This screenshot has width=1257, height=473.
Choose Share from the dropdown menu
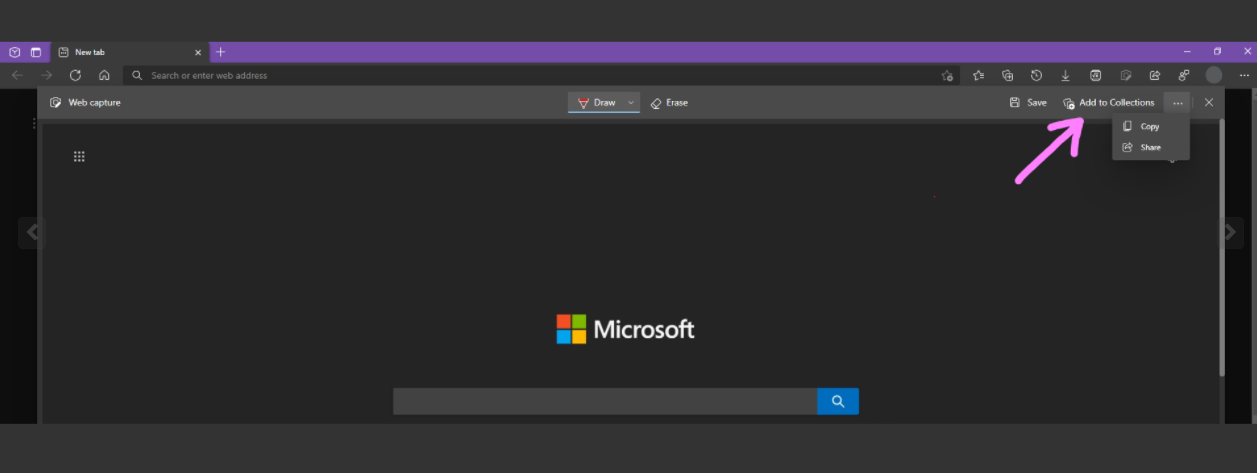click(1151, 148)
